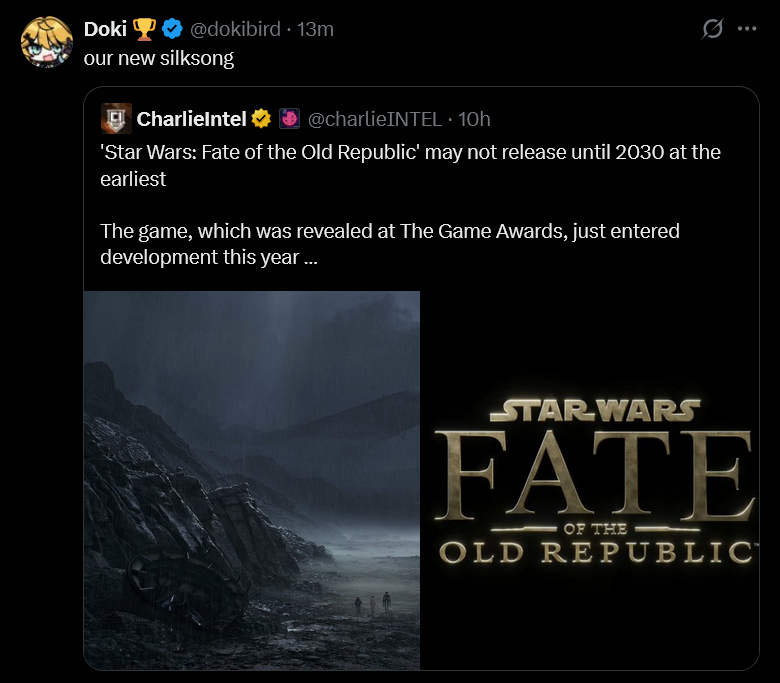This screenshot has width=780, height=683.
Task: Click the trophy emoji beside Doki
Action: [144, 29]
